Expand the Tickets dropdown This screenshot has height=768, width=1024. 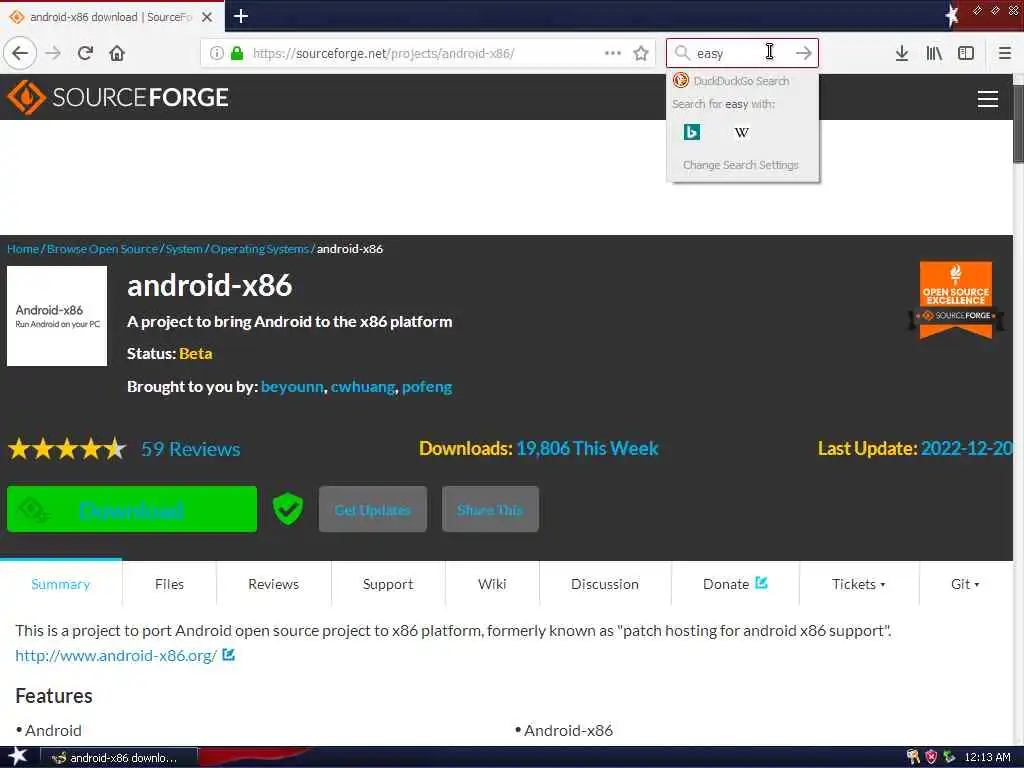(859, 584)
